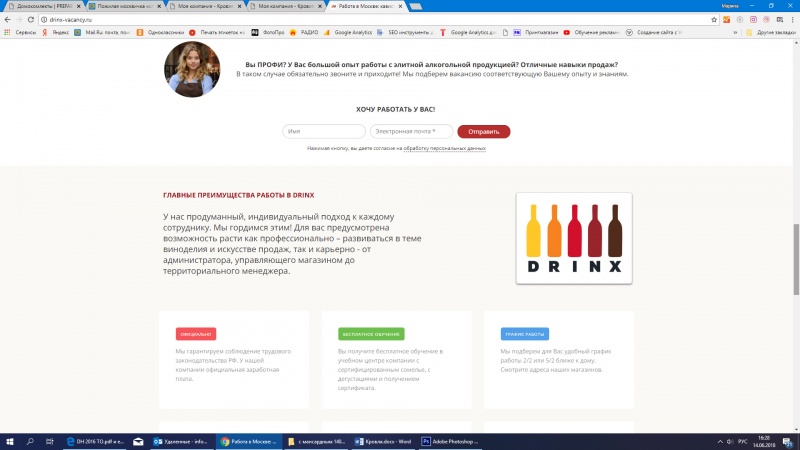
Task: Show more bookmarks via the overflow chevron
Action: click(x=735, y=32)
